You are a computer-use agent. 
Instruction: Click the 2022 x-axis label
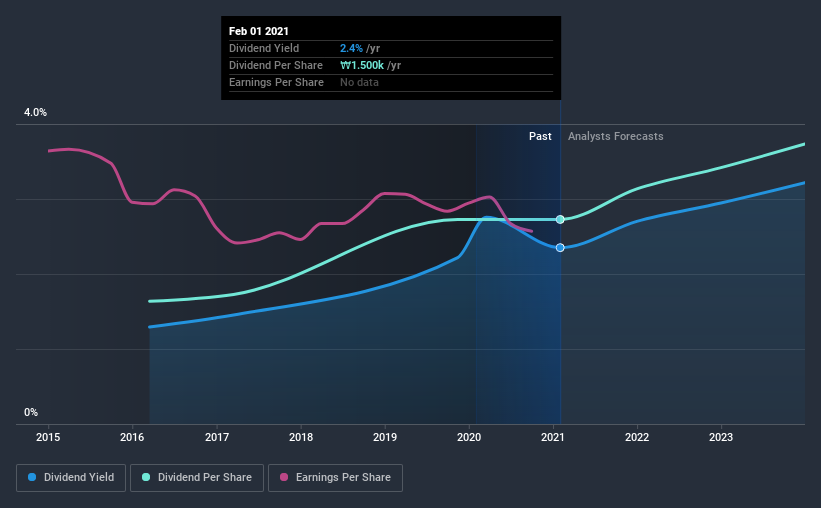[637, 437]
